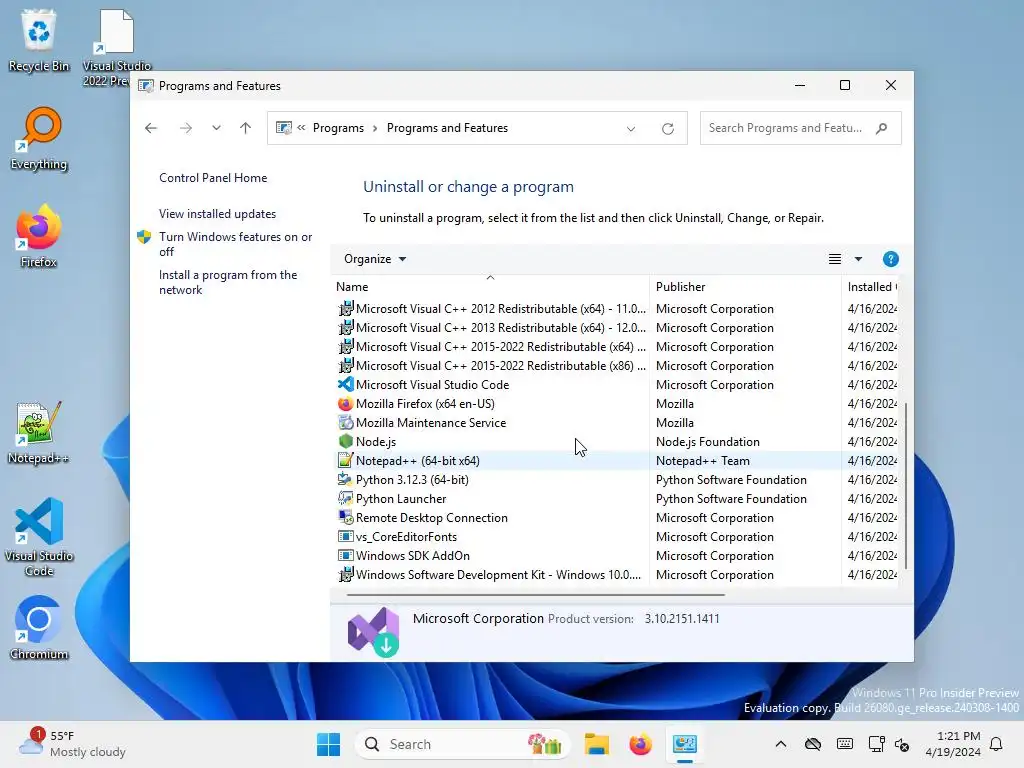Click the muted volume tray icon

pyautogui.click(x=902, y=744)
